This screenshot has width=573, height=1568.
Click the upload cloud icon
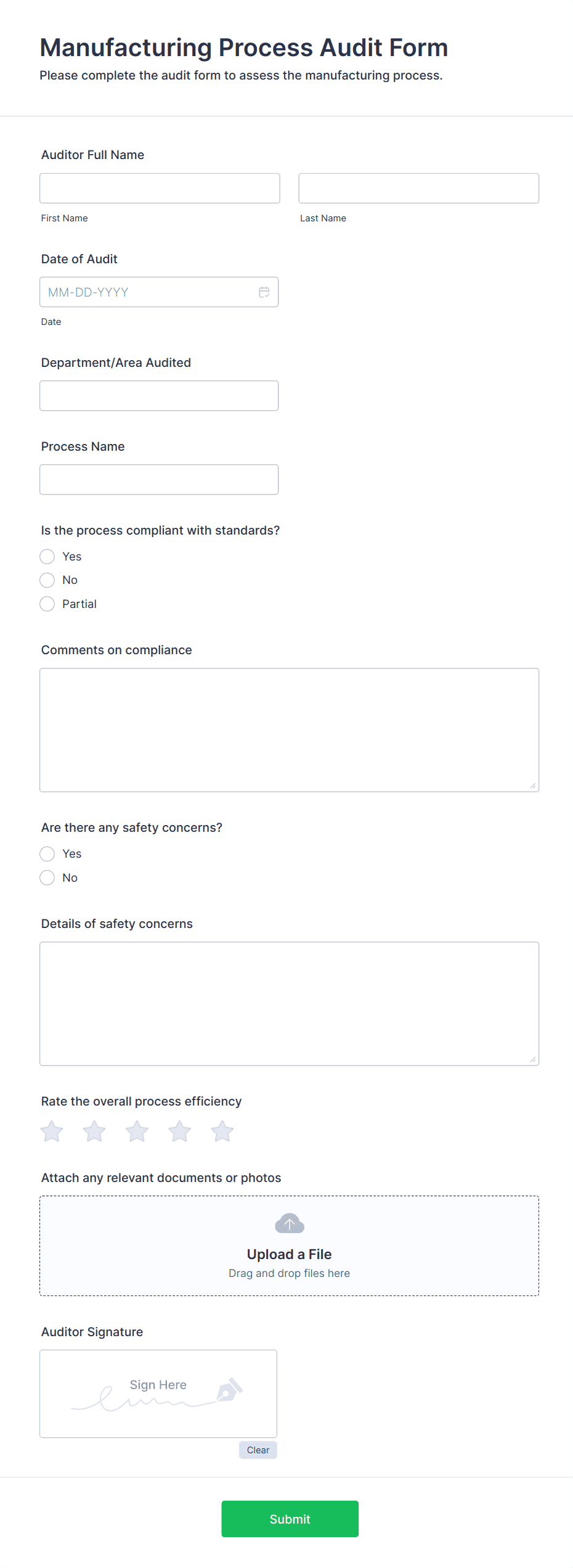(x=289, y=1223)
